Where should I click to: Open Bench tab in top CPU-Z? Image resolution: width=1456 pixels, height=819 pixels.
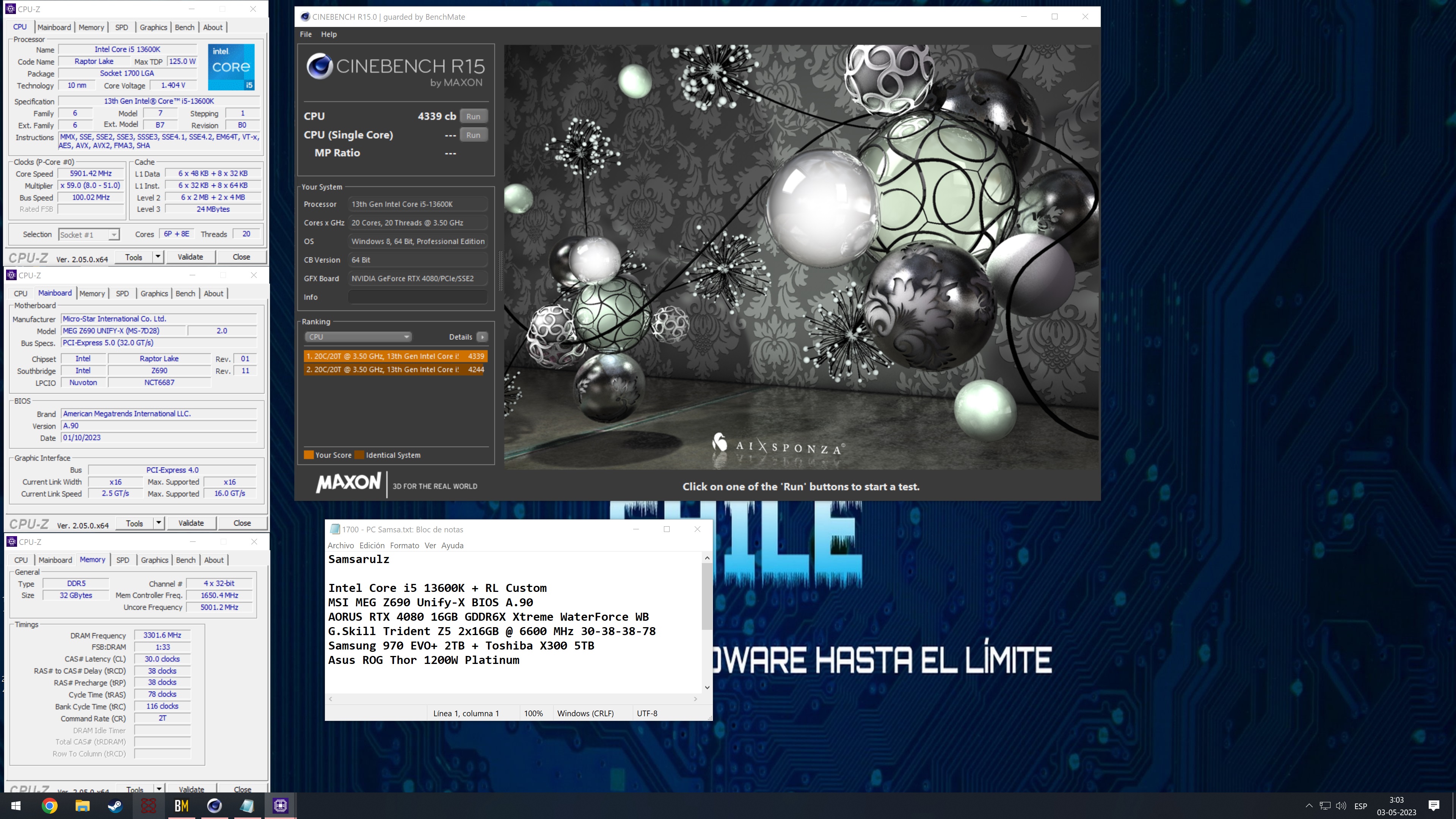click(x=184, y=27)
